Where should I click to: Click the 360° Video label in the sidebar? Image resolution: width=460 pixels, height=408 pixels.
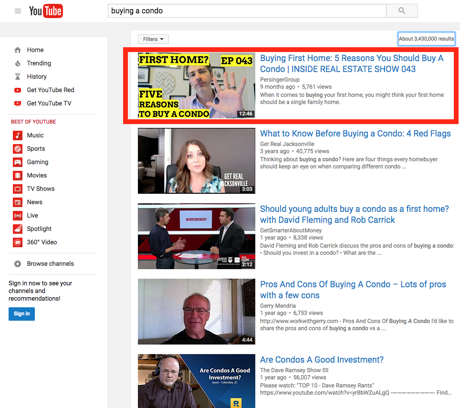[x=42, y=242]
